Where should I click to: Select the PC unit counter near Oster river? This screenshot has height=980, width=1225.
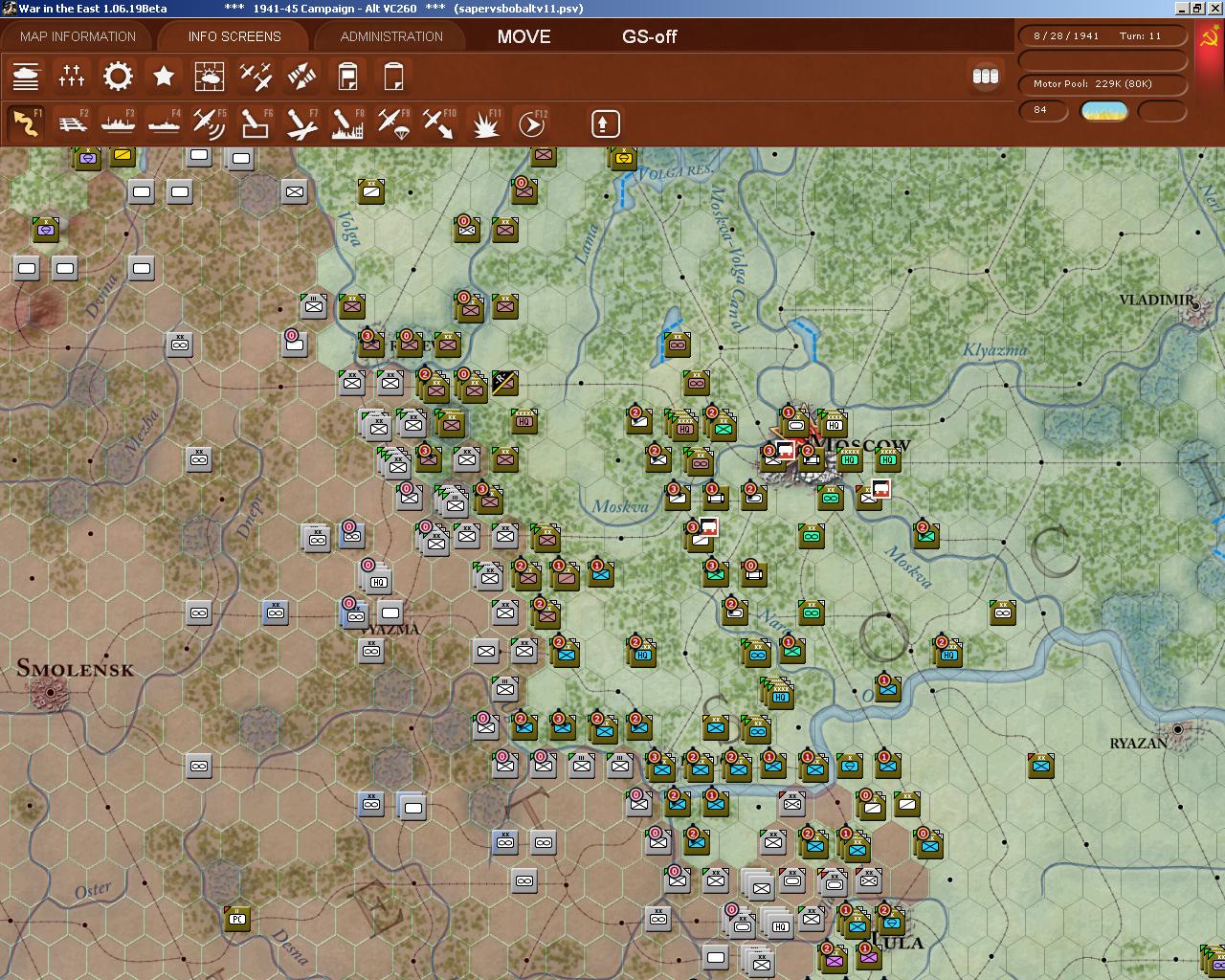(x=237, y=919)
